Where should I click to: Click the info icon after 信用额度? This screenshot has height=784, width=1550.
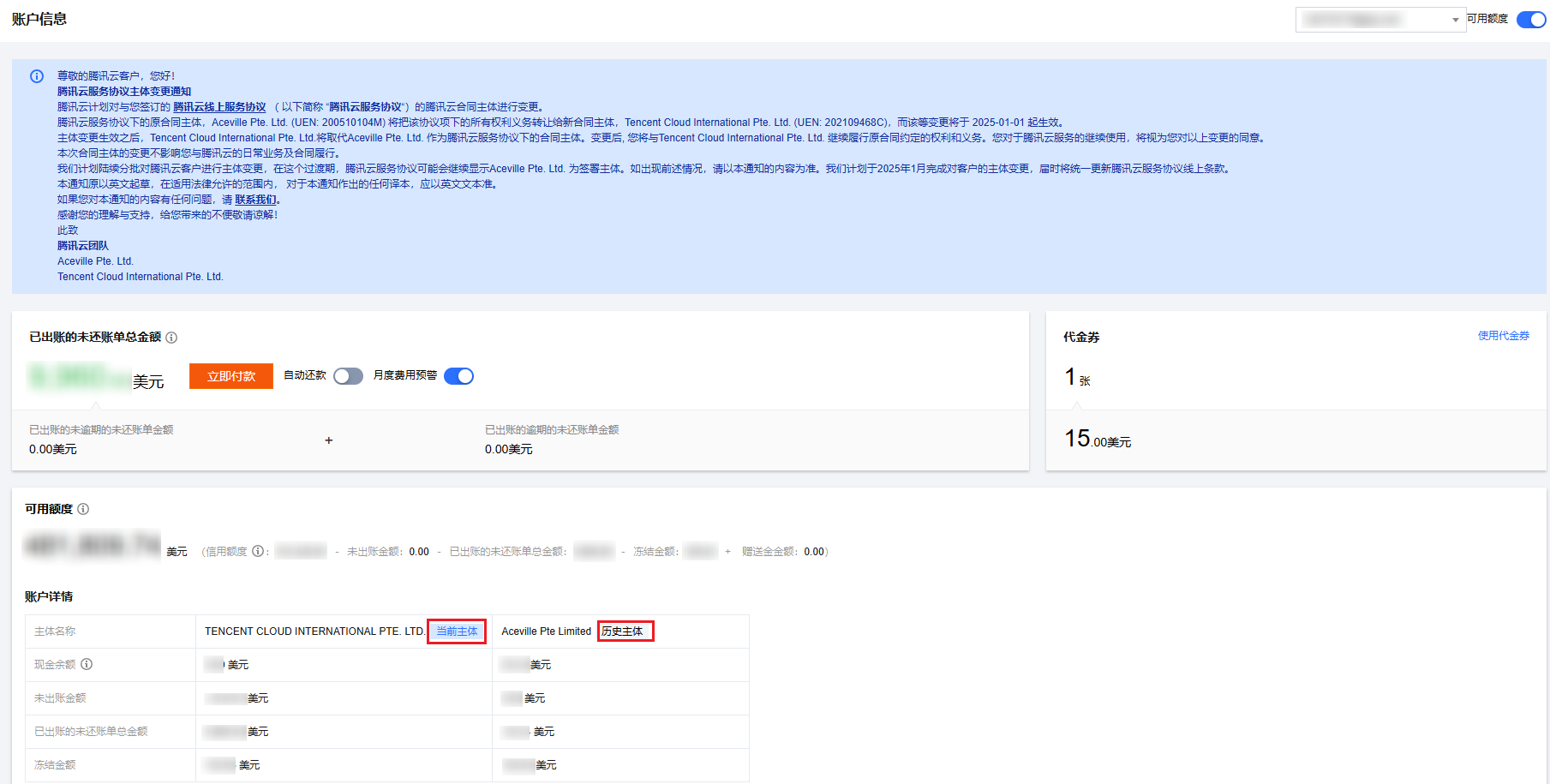(x=258, y=551)
